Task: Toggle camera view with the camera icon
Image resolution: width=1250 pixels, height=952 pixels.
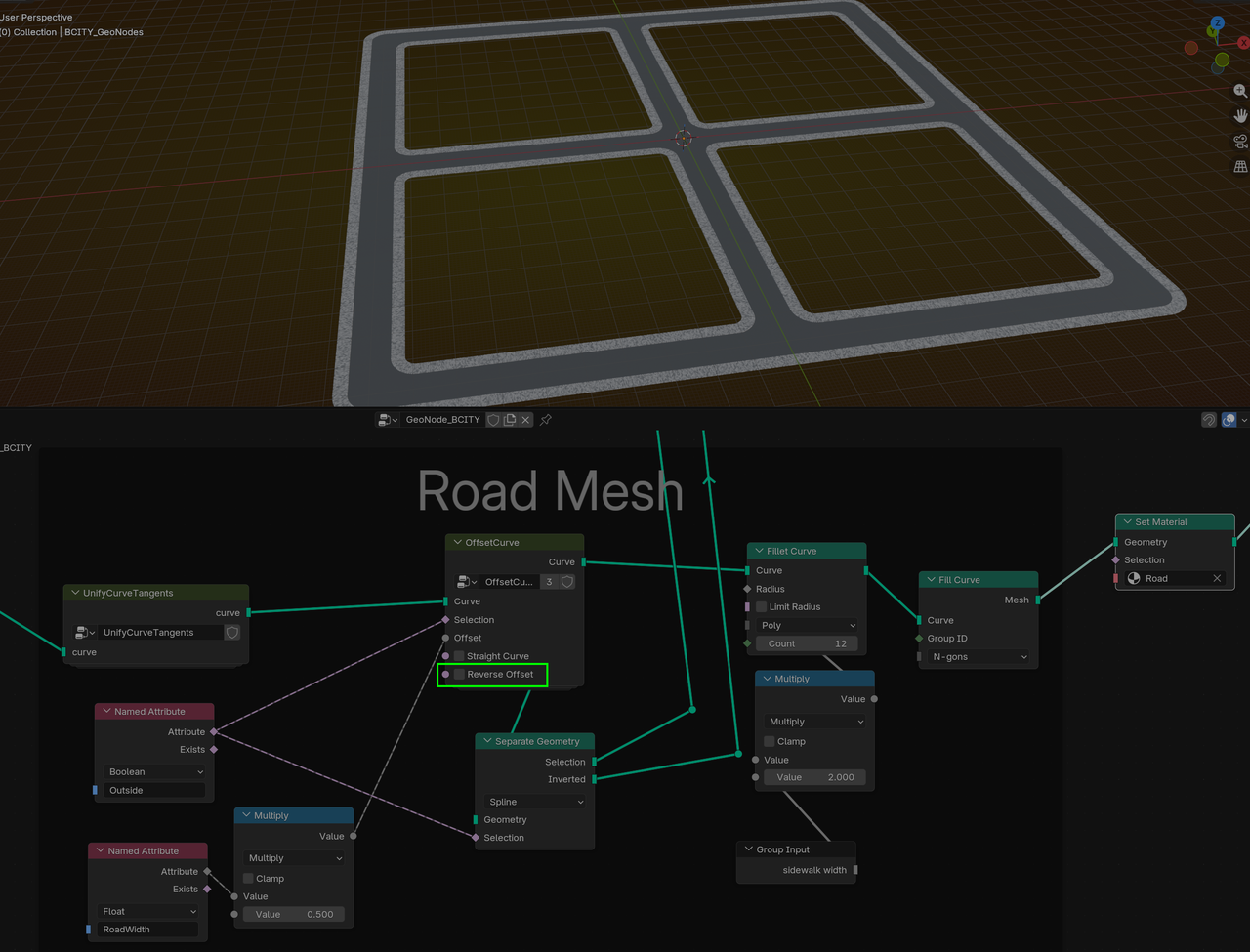Action: coord(1240,142)
